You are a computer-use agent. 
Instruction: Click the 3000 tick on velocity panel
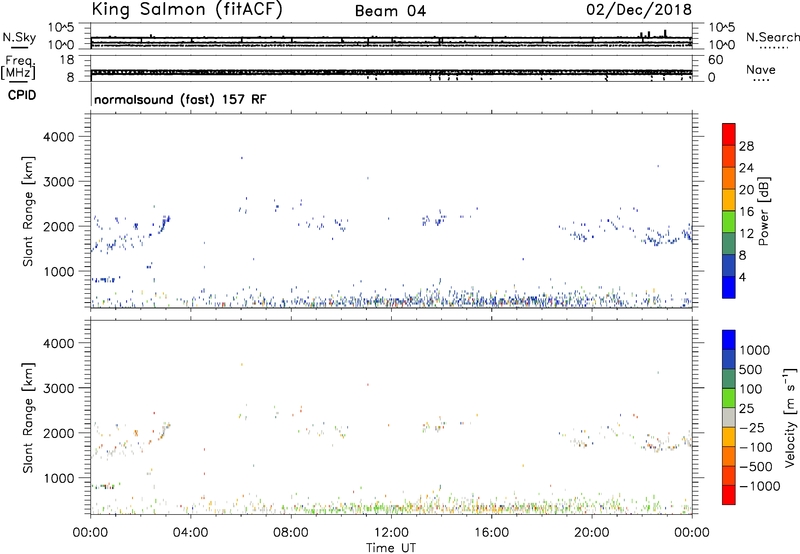click(59, 388)
